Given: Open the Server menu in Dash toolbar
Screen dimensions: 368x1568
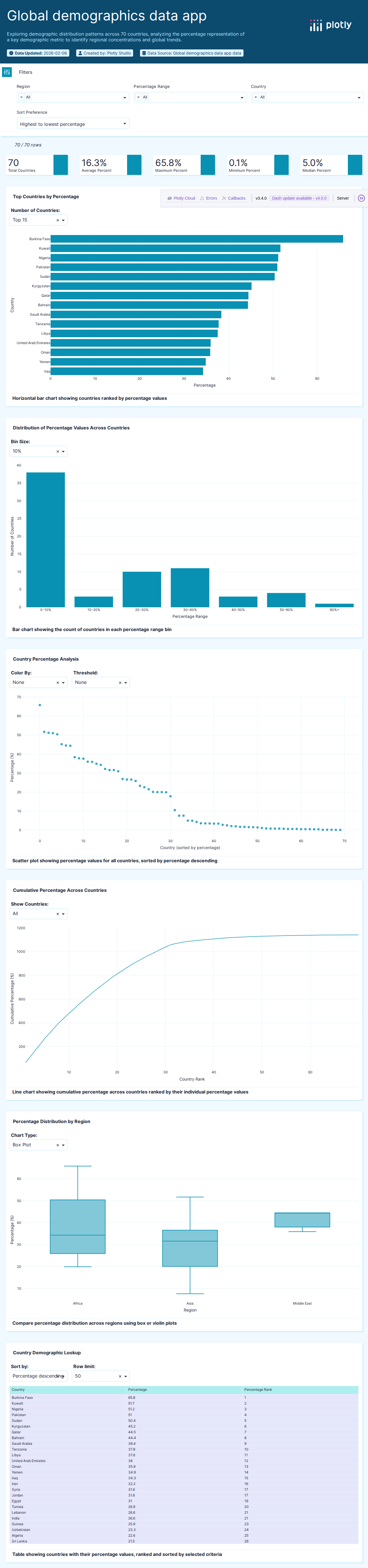Looking at the screenshot, I should pyautogui.click(x=343, y=198).
